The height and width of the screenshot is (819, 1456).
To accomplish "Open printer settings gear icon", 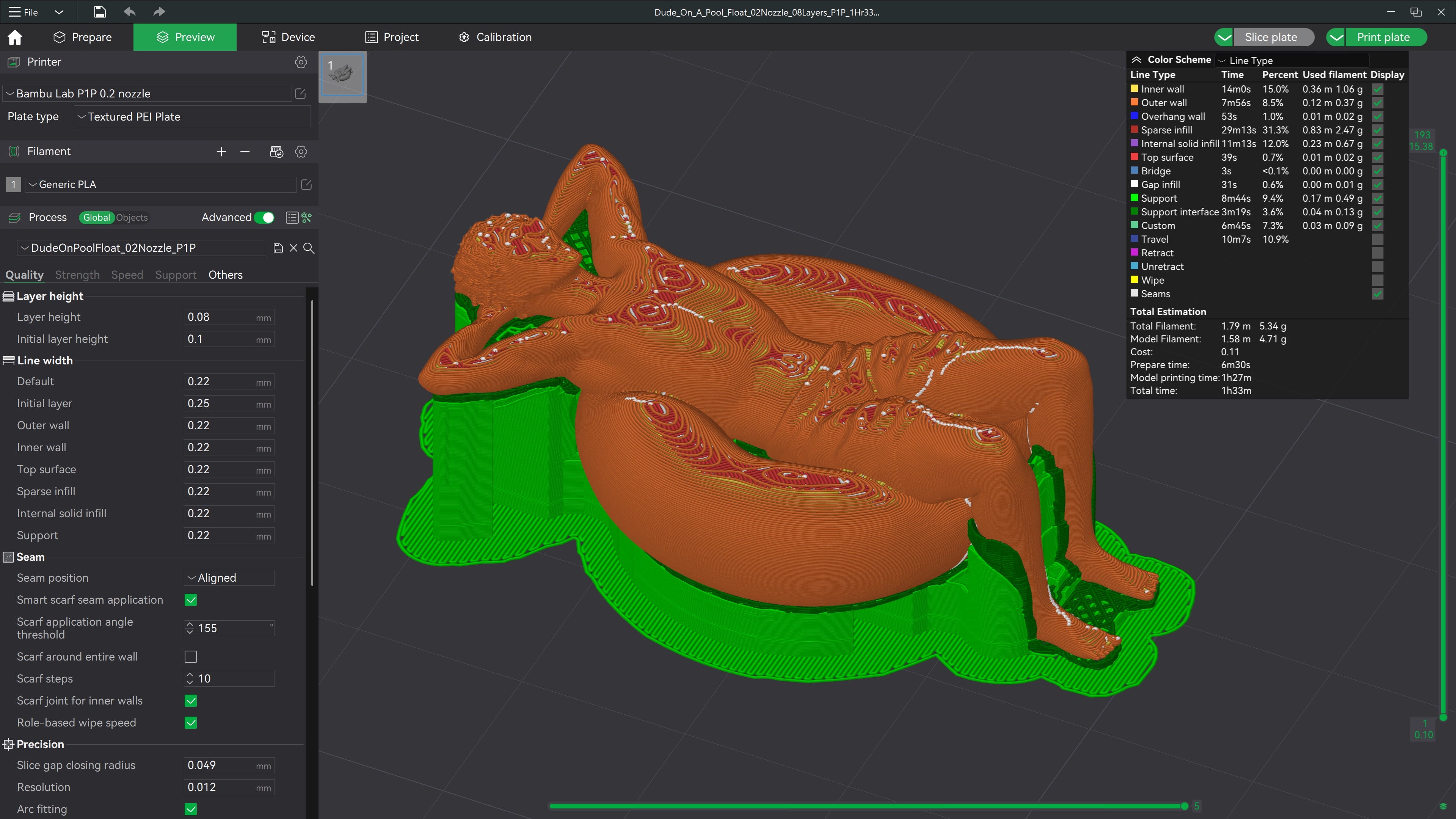I will (301, 62).
